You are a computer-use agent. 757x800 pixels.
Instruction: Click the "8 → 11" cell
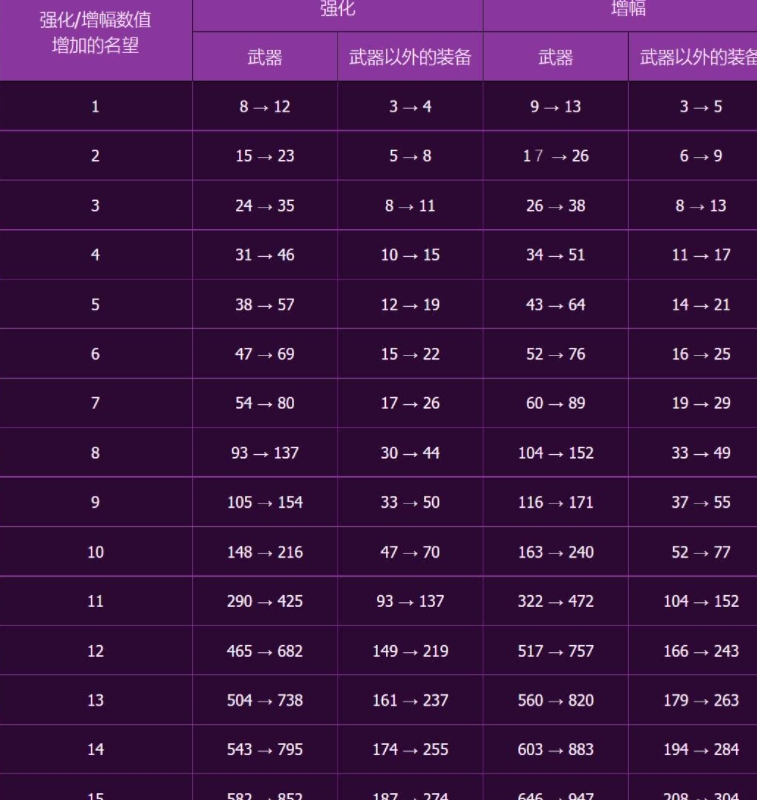pos(410,205)
